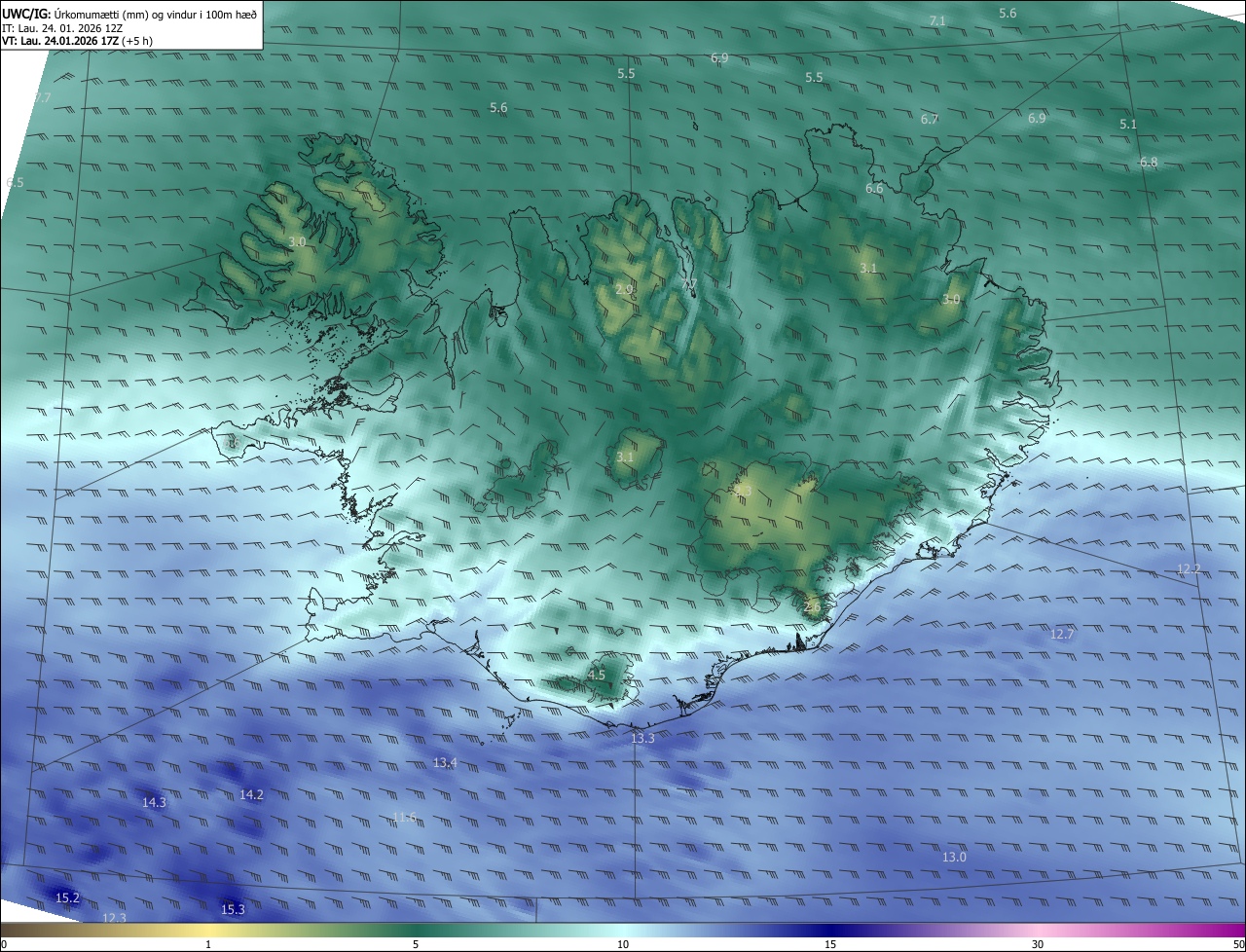Click the 15.3 value label
This screenshot has width=1246, height=952.
(233, 910)
